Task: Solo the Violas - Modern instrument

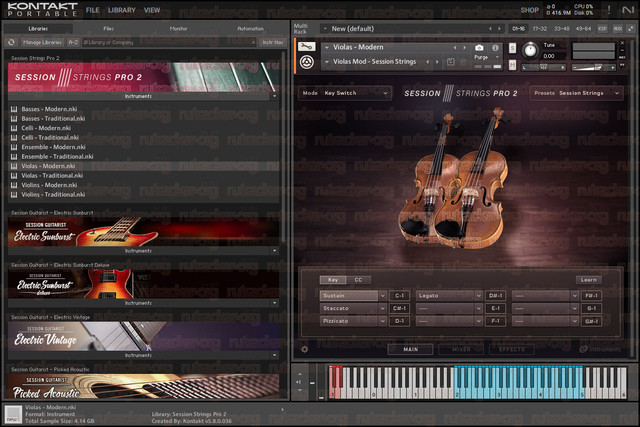Action: click(512, 48)
